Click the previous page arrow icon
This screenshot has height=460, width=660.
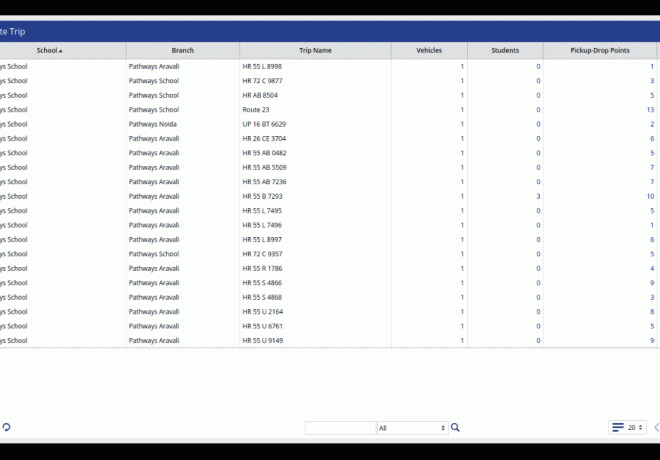(x=656, y=427)
